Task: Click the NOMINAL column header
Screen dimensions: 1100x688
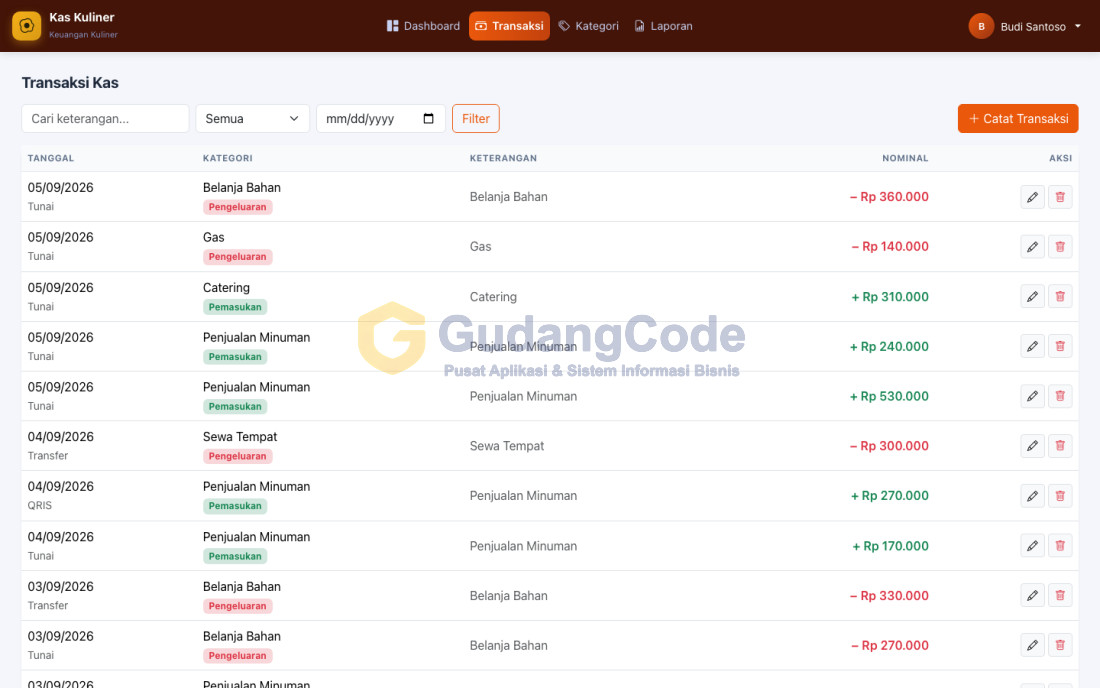Action: point(905,158)
